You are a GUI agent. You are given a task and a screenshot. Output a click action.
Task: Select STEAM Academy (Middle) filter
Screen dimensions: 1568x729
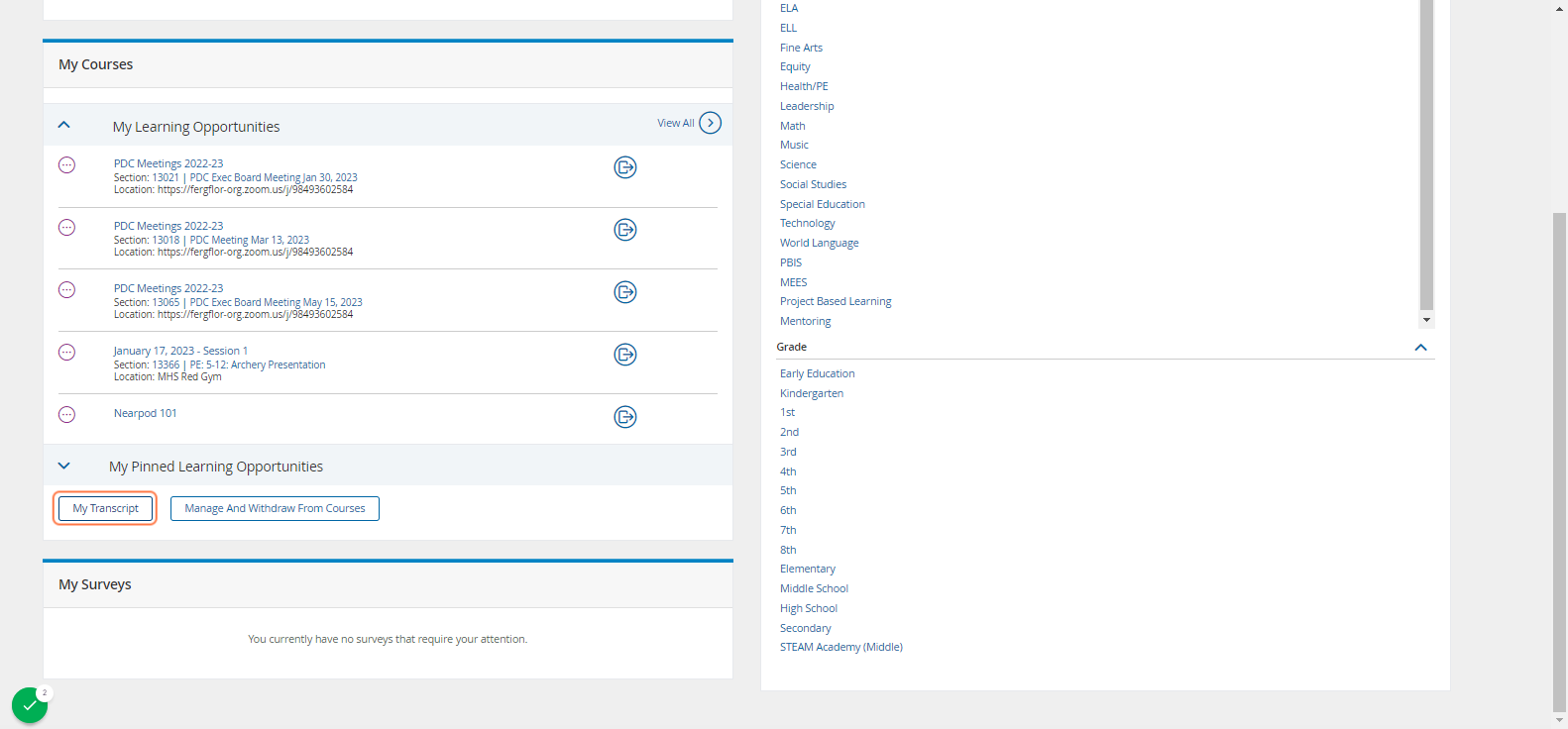841,648
